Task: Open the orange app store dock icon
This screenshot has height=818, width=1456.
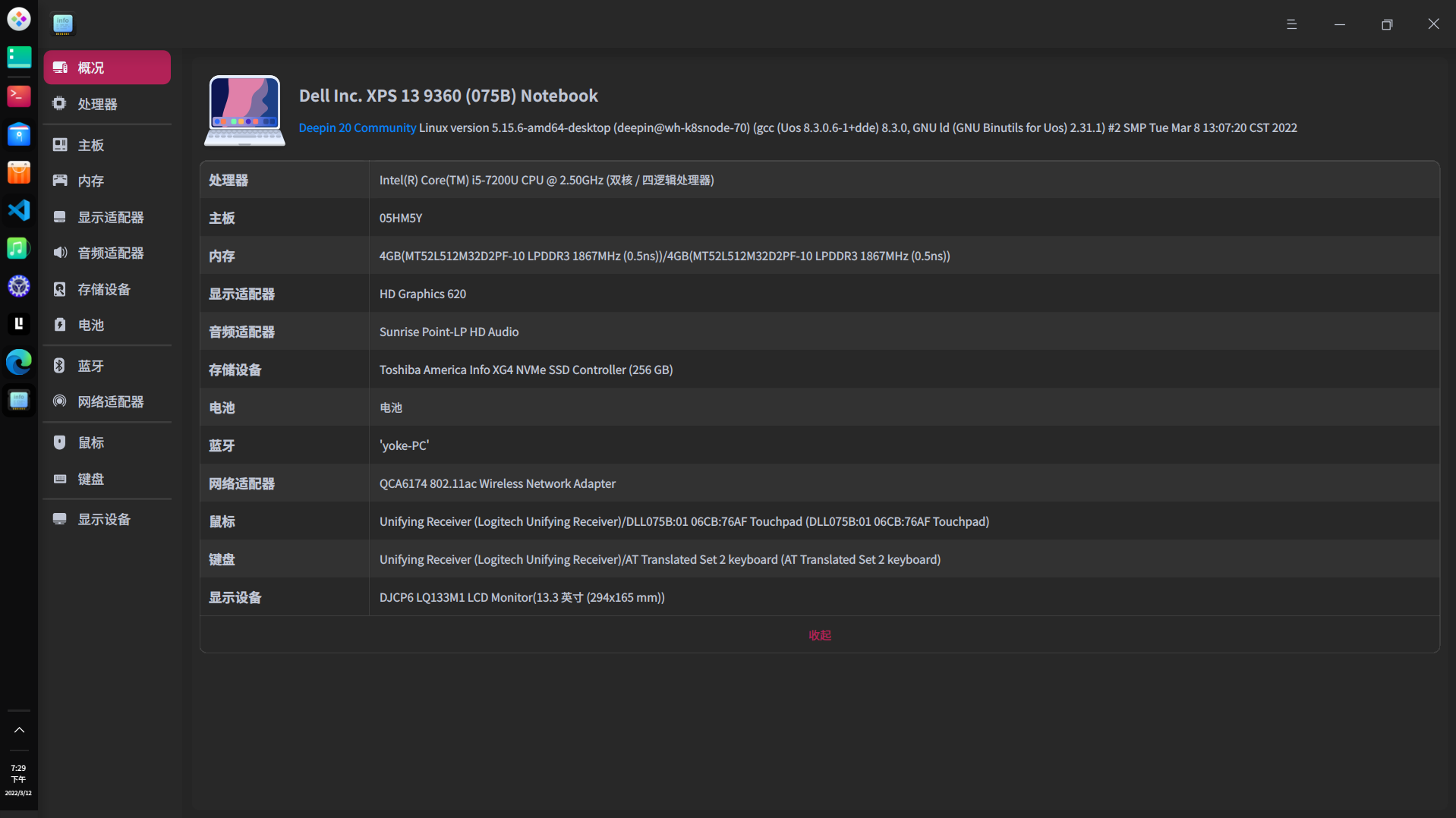Action: click(x=19, y=172)
